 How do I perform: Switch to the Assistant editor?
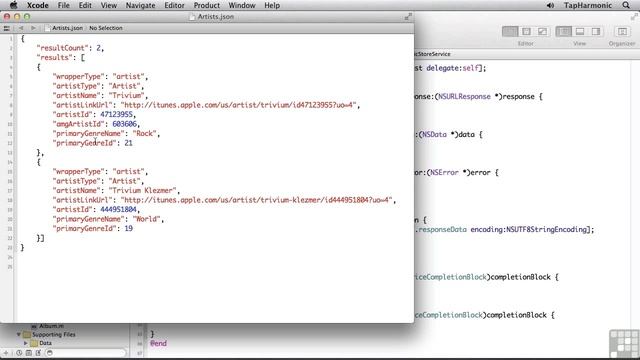[527, 31]
